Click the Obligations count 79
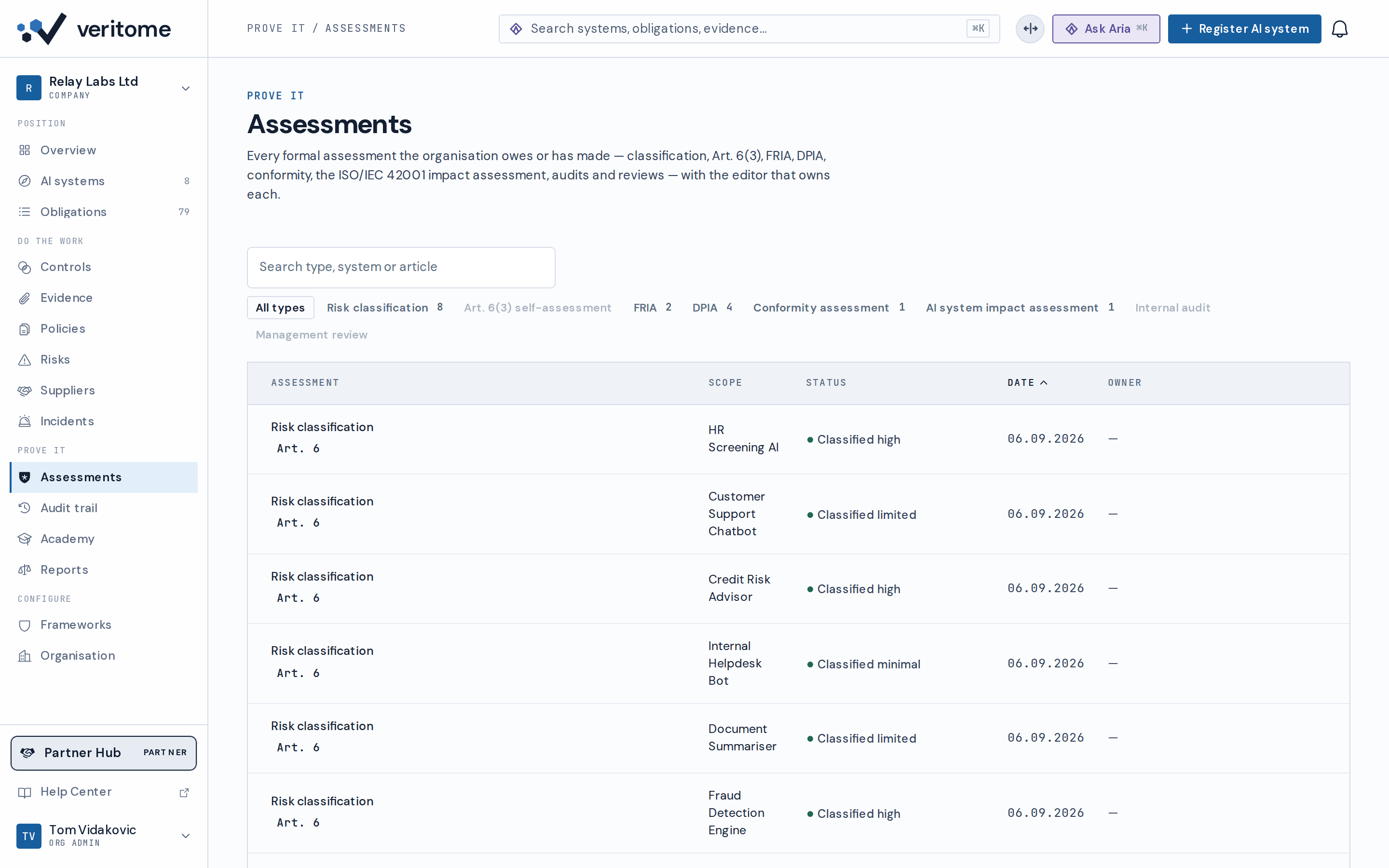This screenshot has height=868, width=1389. [184, 212]
